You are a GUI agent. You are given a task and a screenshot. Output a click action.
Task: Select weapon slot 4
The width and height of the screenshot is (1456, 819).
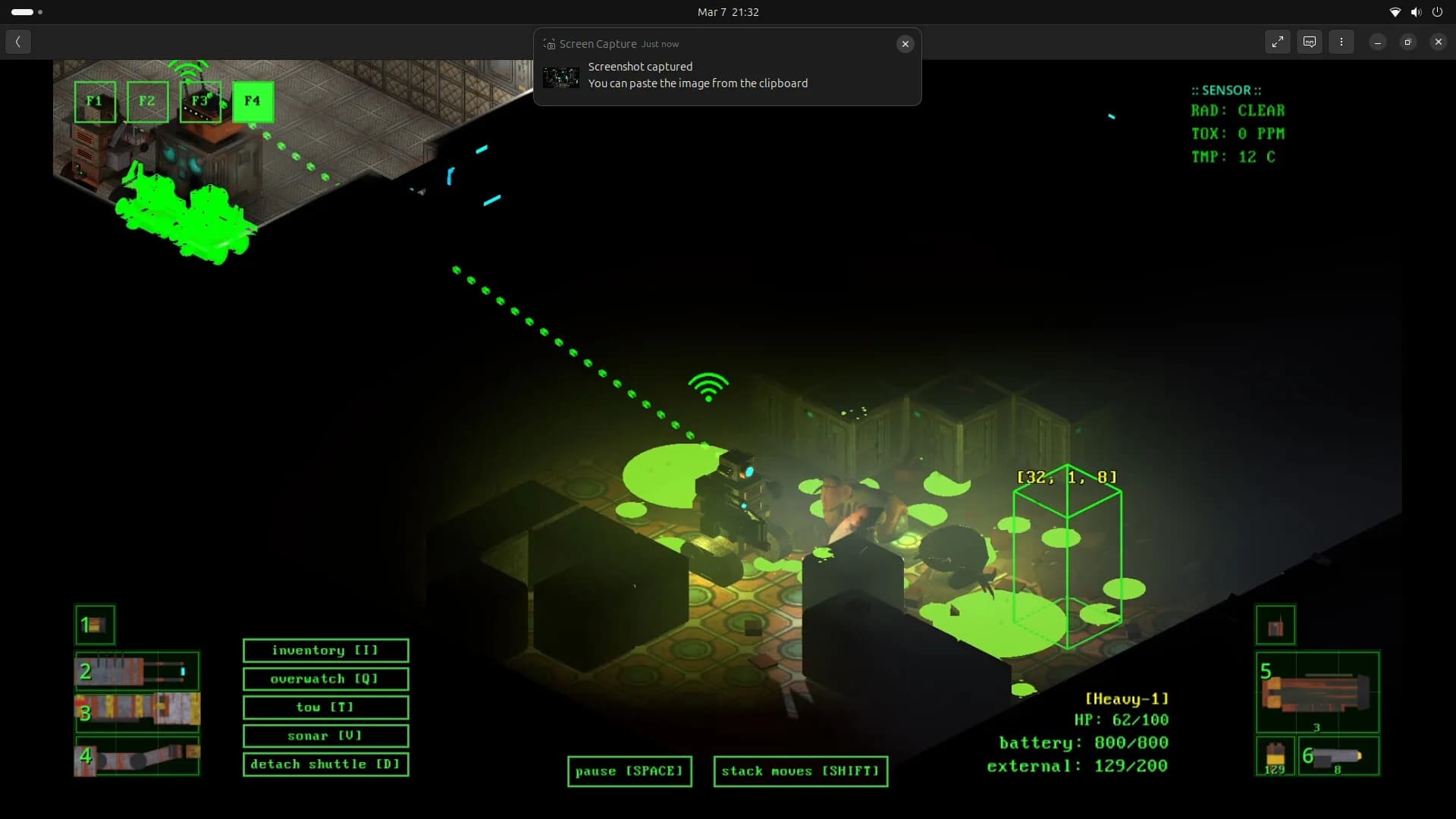[137, 755]
